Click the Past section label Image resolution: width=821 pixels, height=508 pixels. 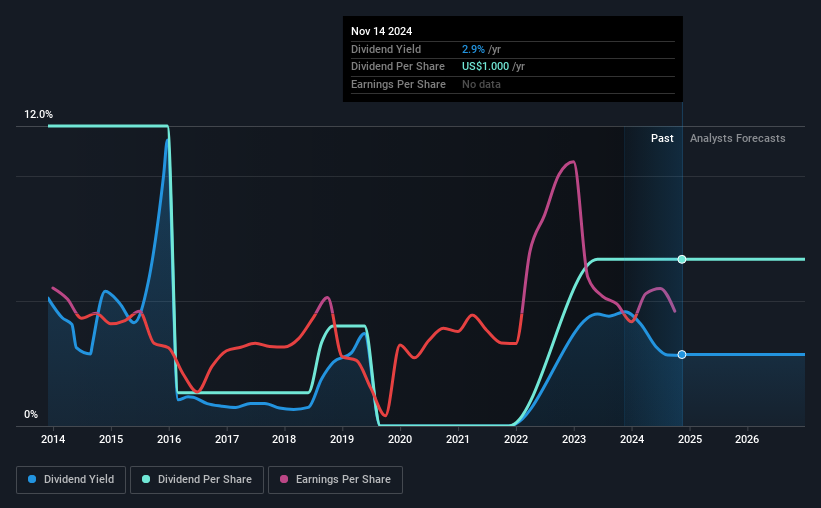(662, 138)
